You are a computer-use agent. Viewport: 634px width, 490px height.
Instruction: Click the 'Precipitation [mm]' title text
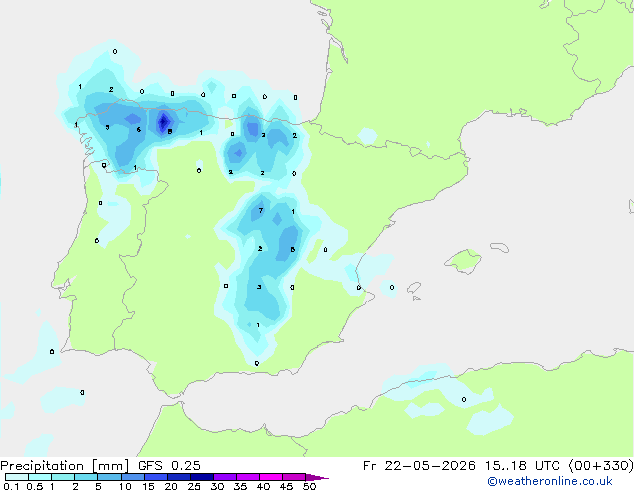click(x=64, y=466)
